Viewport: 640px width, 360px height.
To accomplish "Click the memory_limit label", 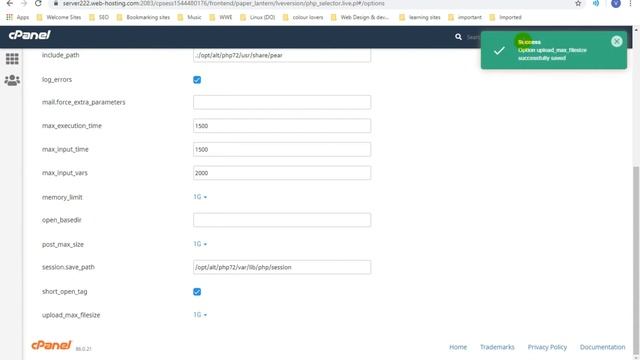I will coord(62,197).
